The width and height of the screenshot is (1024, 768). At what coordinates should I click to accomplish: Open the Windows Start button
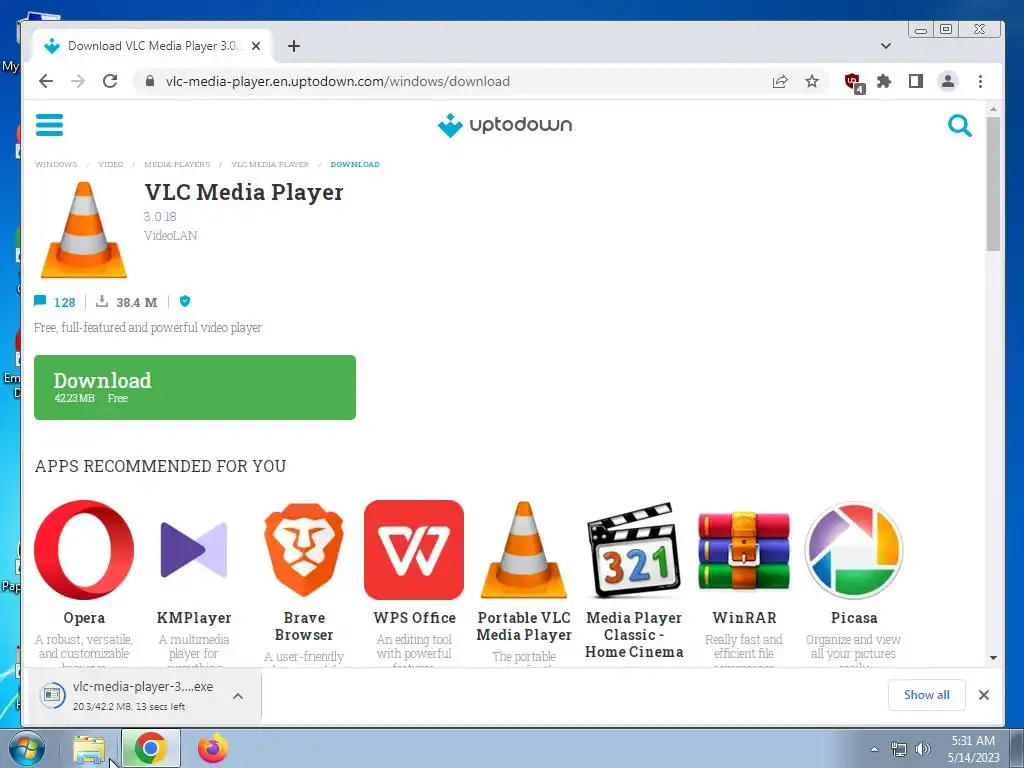click(x=25, y=748)
